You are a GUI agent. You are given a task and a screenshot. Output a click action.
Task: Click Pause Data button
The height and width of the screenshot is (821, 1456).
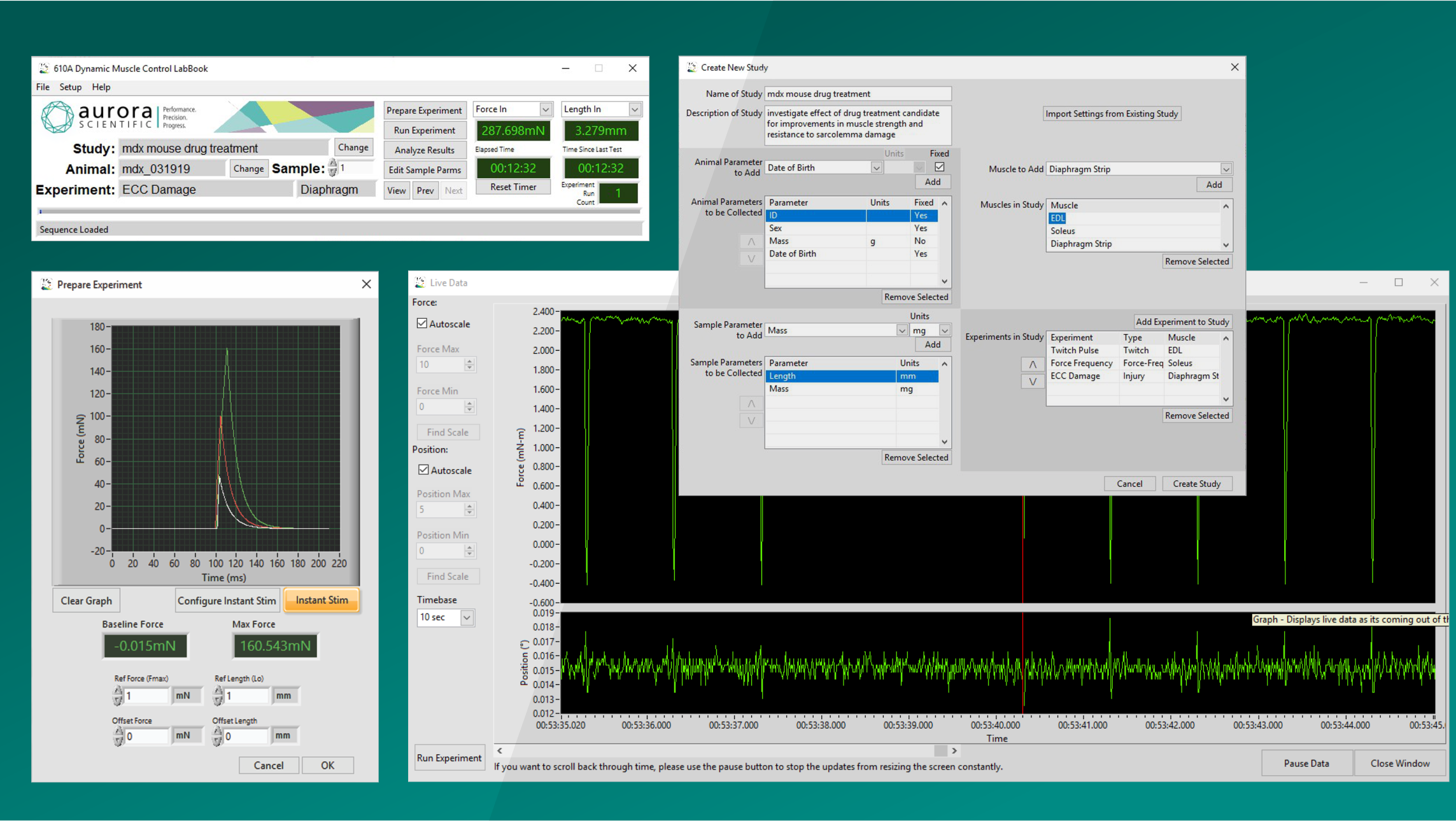click(x=1306, y=763)
